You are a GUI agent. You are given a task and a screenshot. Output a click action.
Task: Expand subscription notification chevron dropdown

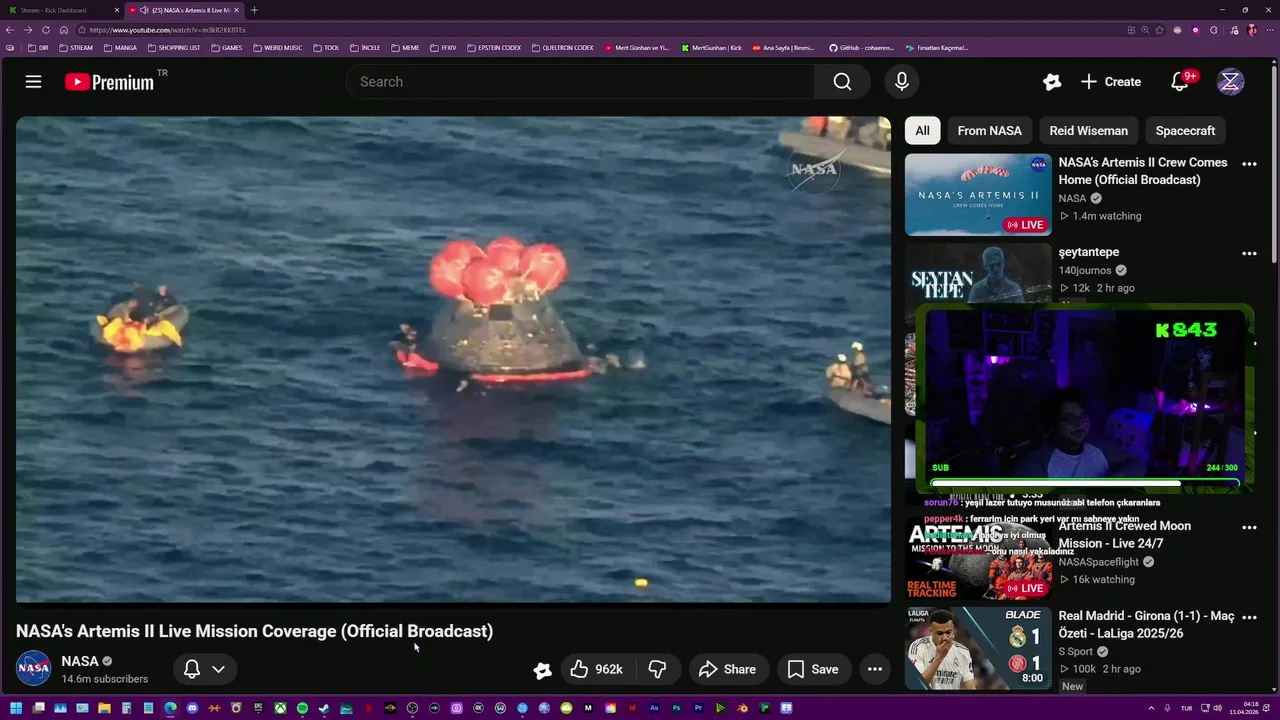pos(218,669)
